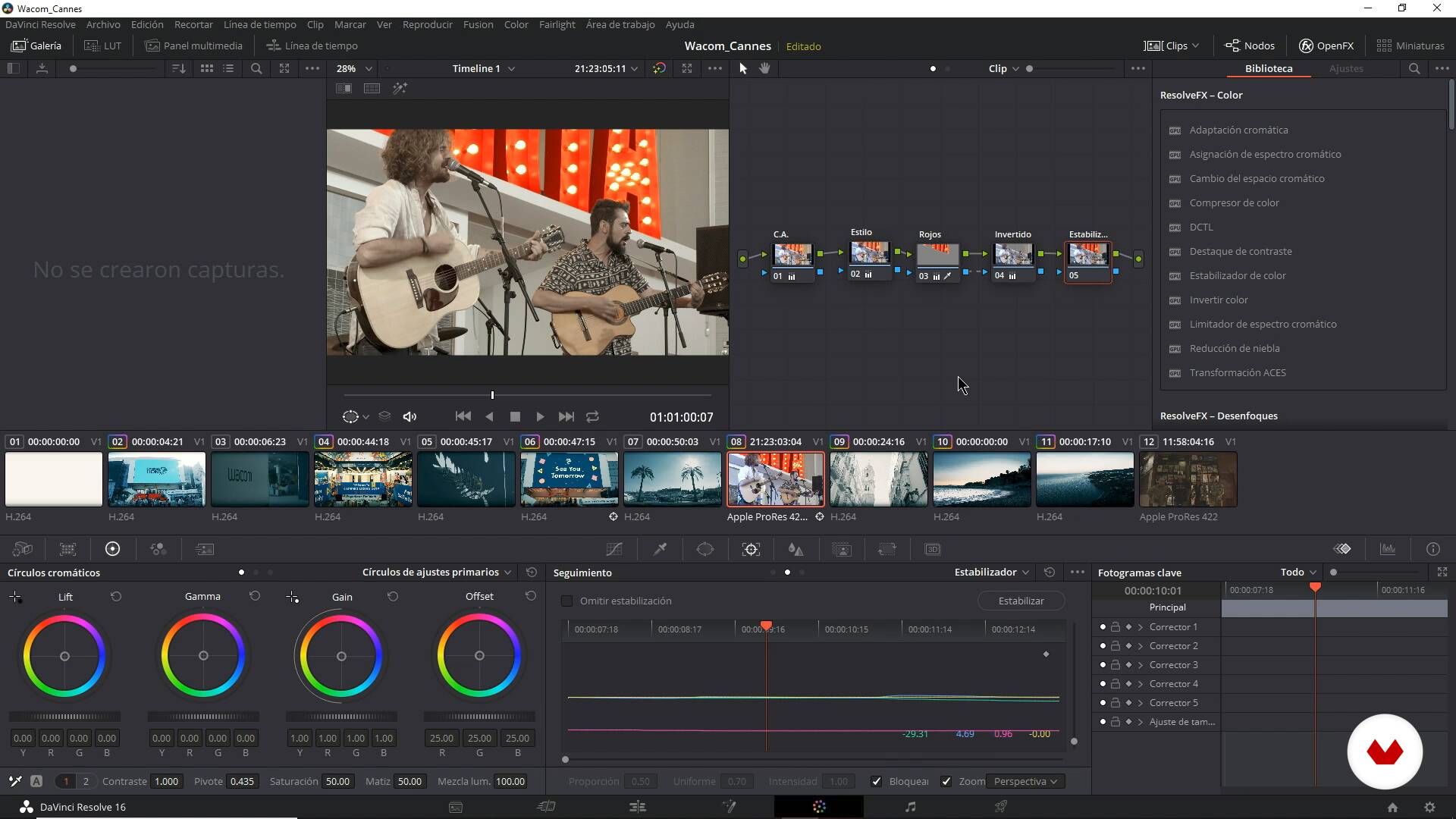Search the OpenFX library

tap(1414, 68)
